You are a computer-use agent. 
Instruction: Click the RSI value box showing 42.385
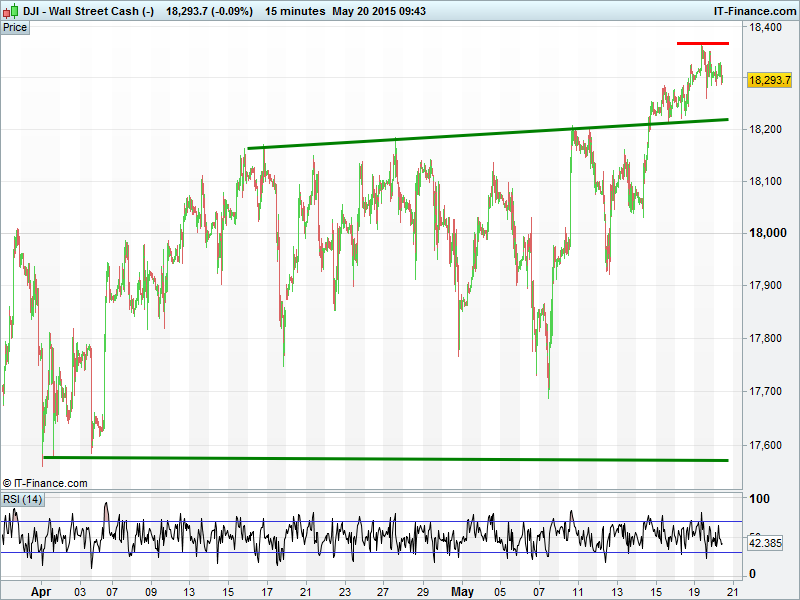[765, 543]
